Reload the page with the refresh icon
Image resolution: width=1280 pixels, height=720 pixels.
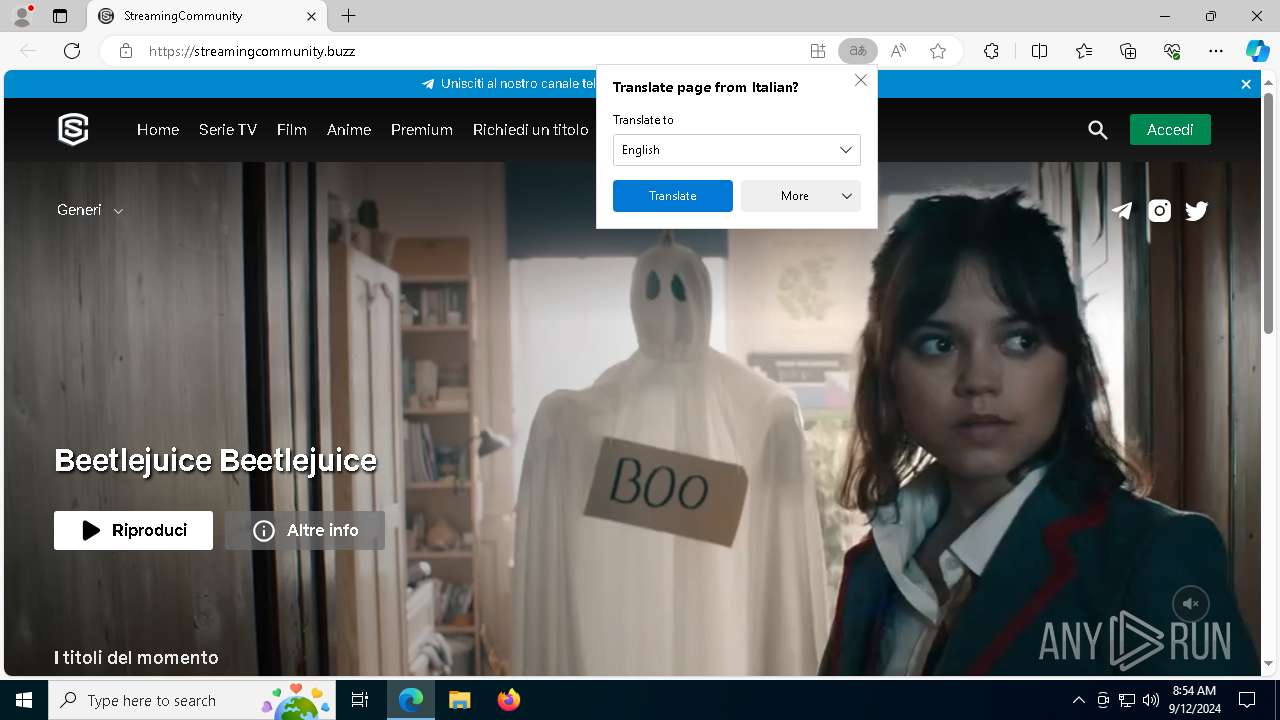coord(72,51)
